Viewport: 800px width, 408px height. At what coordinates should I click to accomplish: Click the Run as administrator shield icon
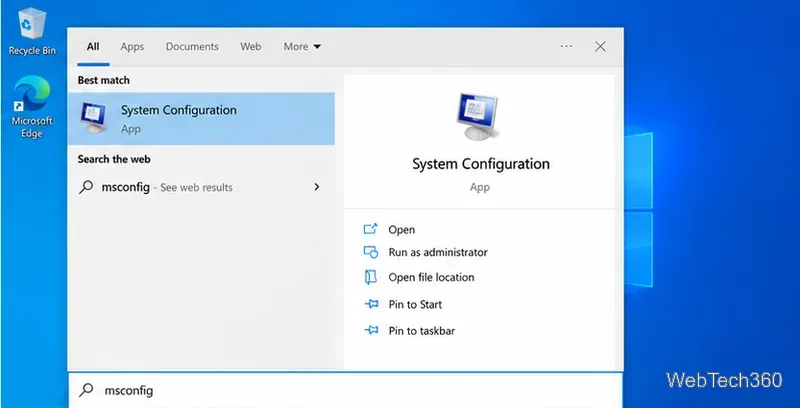click(370, 252)
